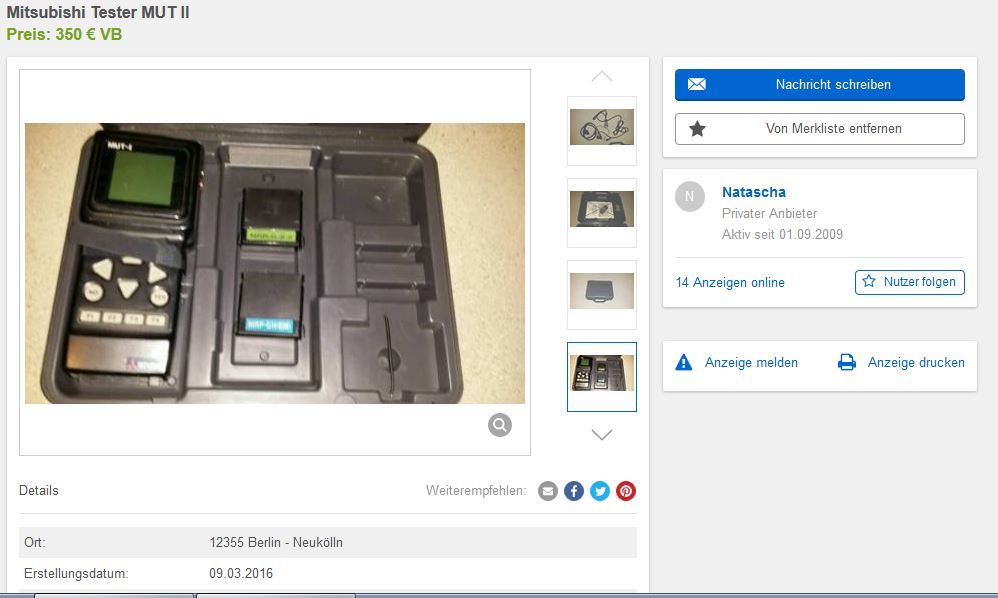Screen dimensions: 998x598
Task: Select the highlighted fourth thumbnail
Action: click(602, 375)
